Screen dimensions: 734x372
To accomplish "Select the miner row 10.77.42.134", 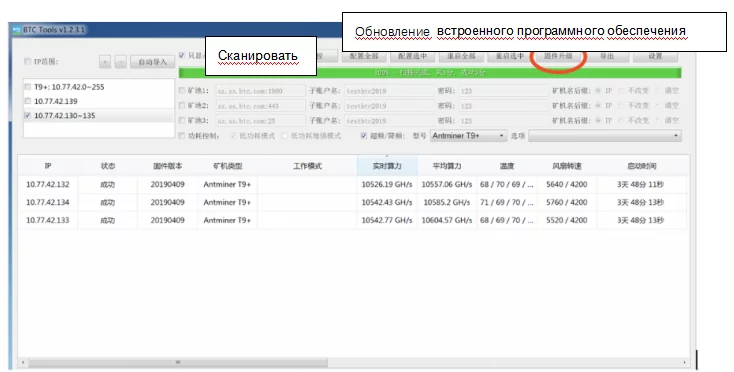I will coord(352,202).
